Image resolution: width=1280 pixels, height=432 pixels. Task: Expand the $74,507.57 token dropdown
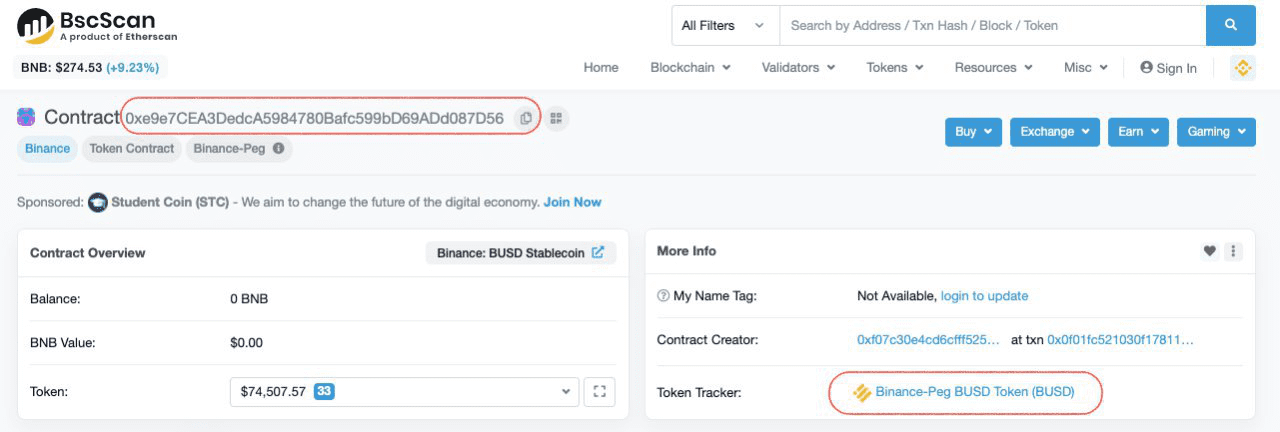click(404, 391)
